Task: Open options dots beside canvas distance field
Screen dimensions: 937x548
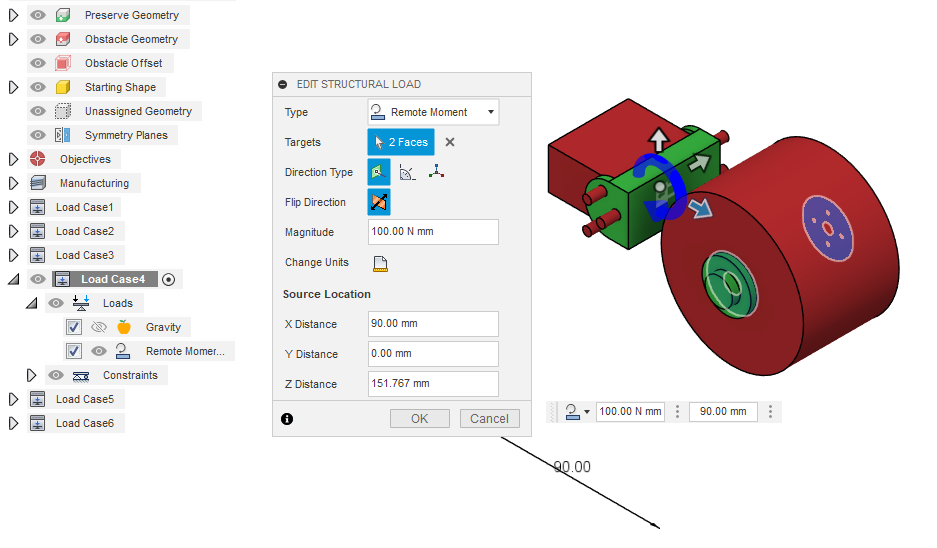Action: [770, 412]
